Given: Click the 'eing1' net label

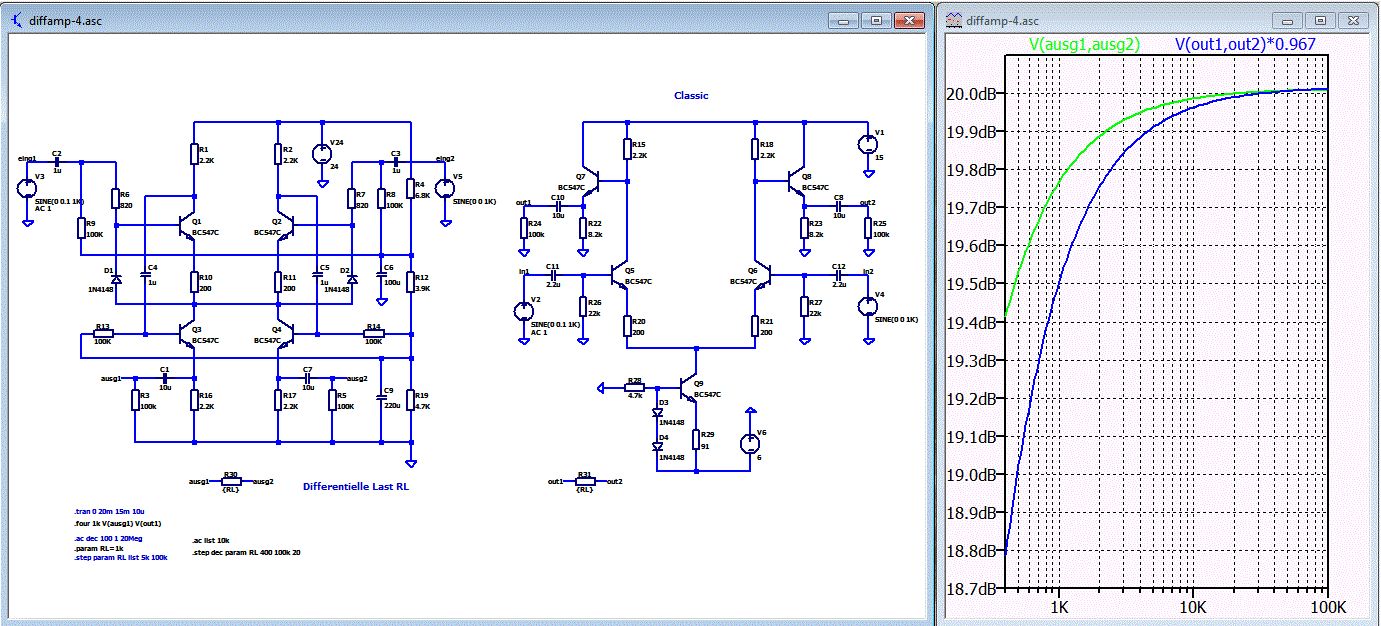Looking at the screenshot, I should (x=27, y=159).
